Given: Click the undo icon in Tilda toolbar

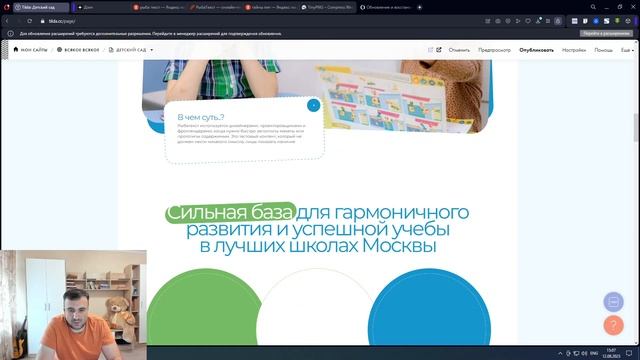Looking at the screenshot, I should [x=430, y=50].
